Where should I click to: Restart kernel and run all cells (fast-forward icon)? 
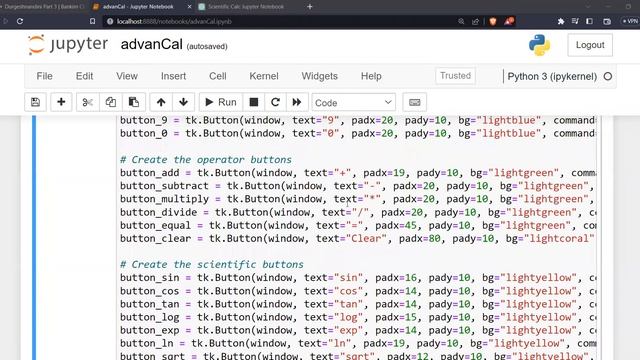pos(297,102)
